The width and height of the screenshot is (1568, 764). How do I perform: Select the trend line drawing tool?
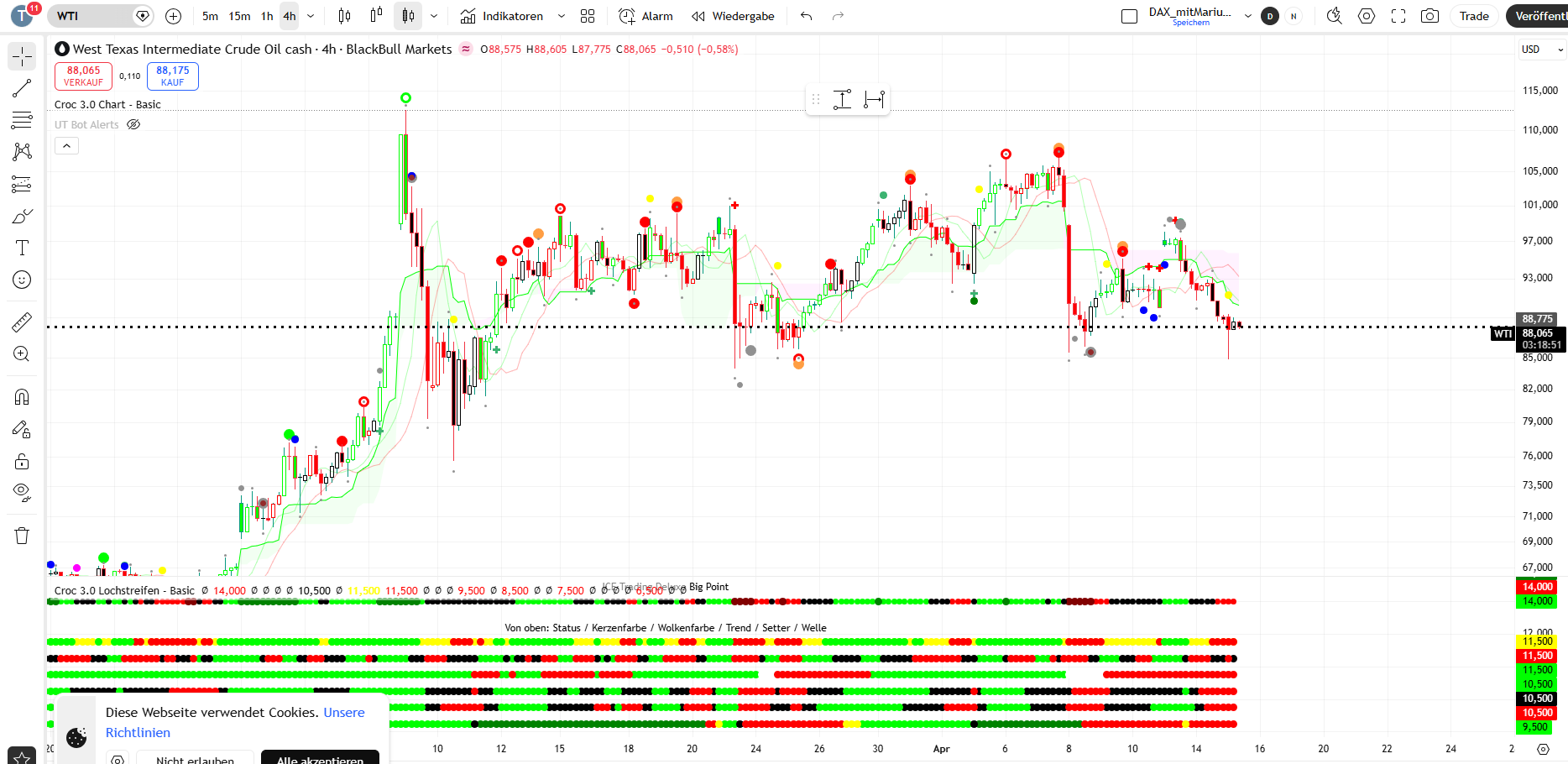(x=22, y=88)
